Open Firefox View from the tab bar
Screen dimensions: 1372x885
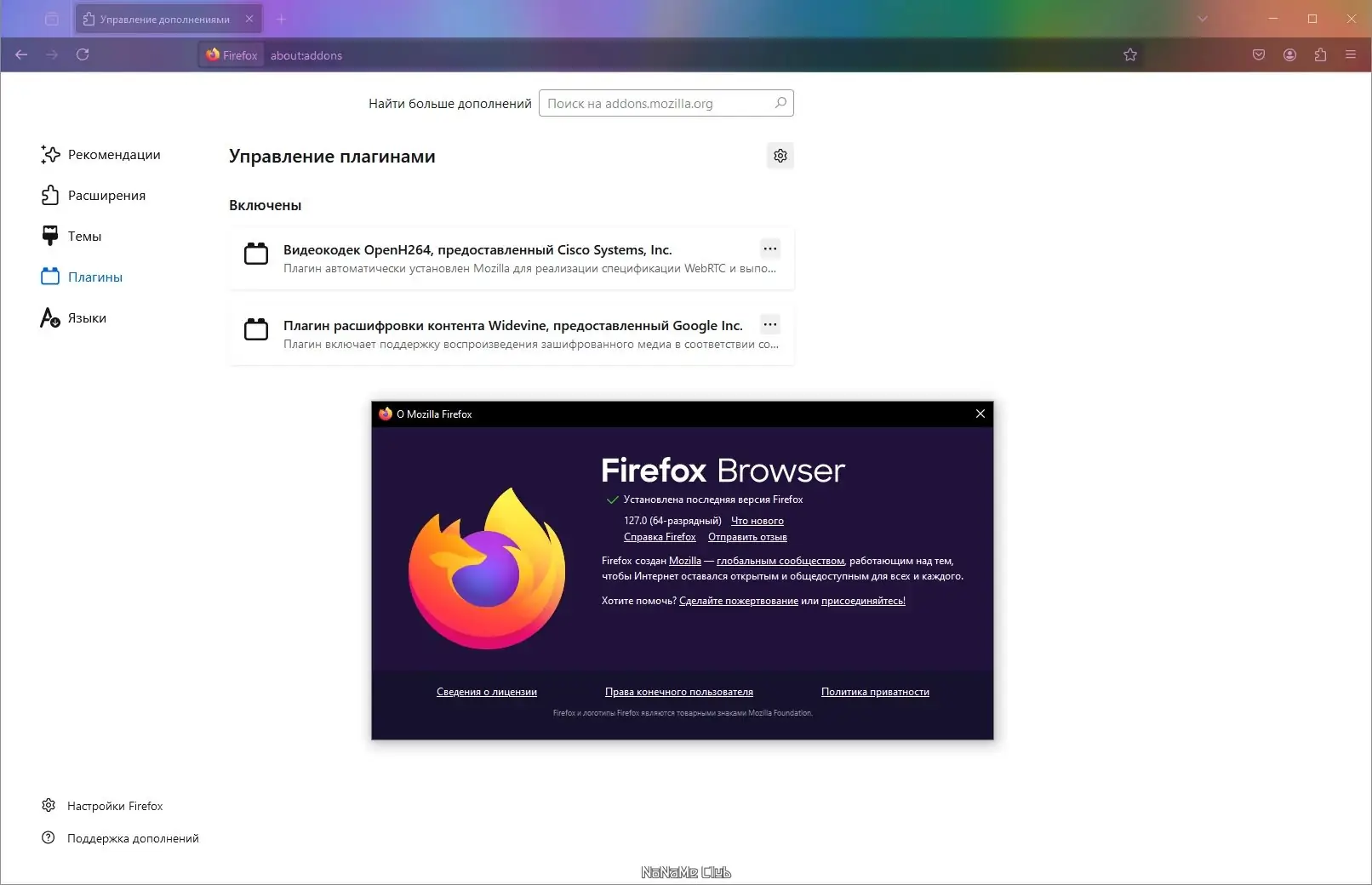click(x=52, y=19)
